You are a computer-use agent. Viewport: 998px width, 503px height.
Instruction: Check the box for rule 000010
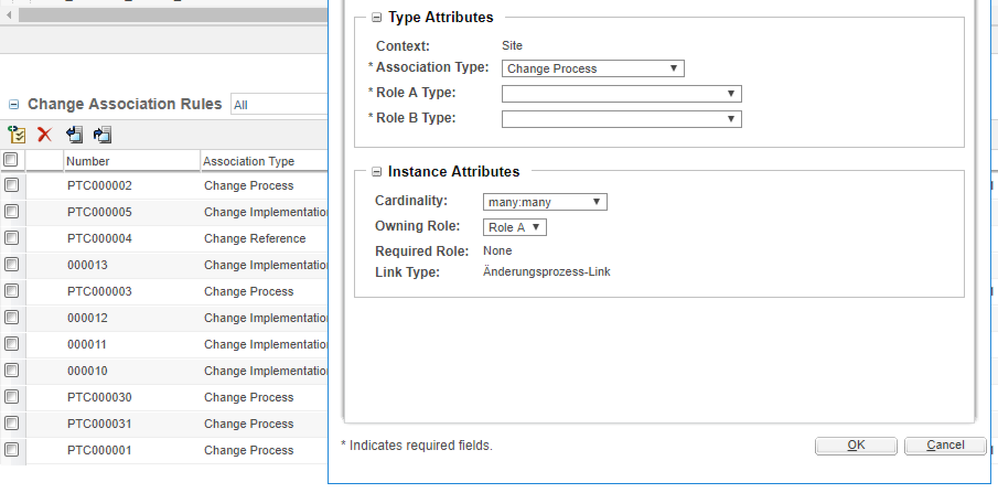tap(11, 370)
